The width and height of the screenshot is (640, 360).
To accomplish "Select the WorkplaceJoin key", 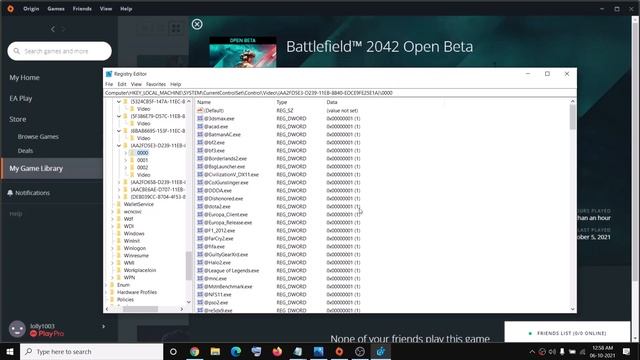I will 140,270.
